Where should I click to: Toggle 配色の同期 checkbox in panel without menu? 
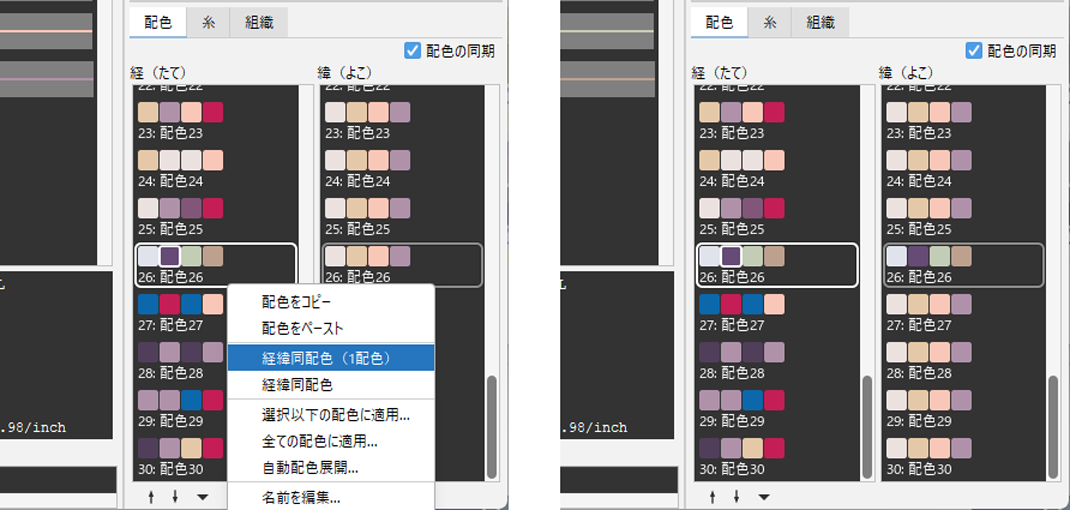[974, 50]
